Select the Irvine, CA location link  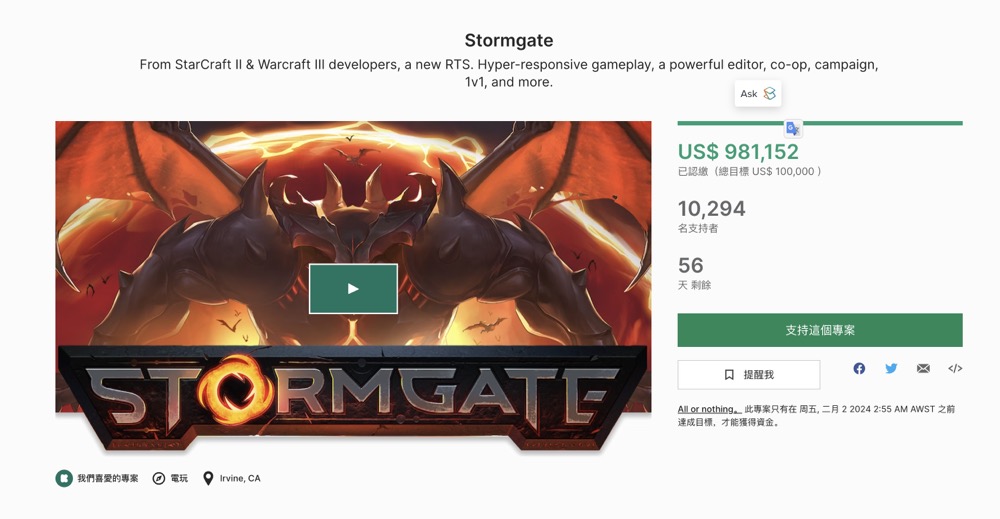[x=232, y=479]
